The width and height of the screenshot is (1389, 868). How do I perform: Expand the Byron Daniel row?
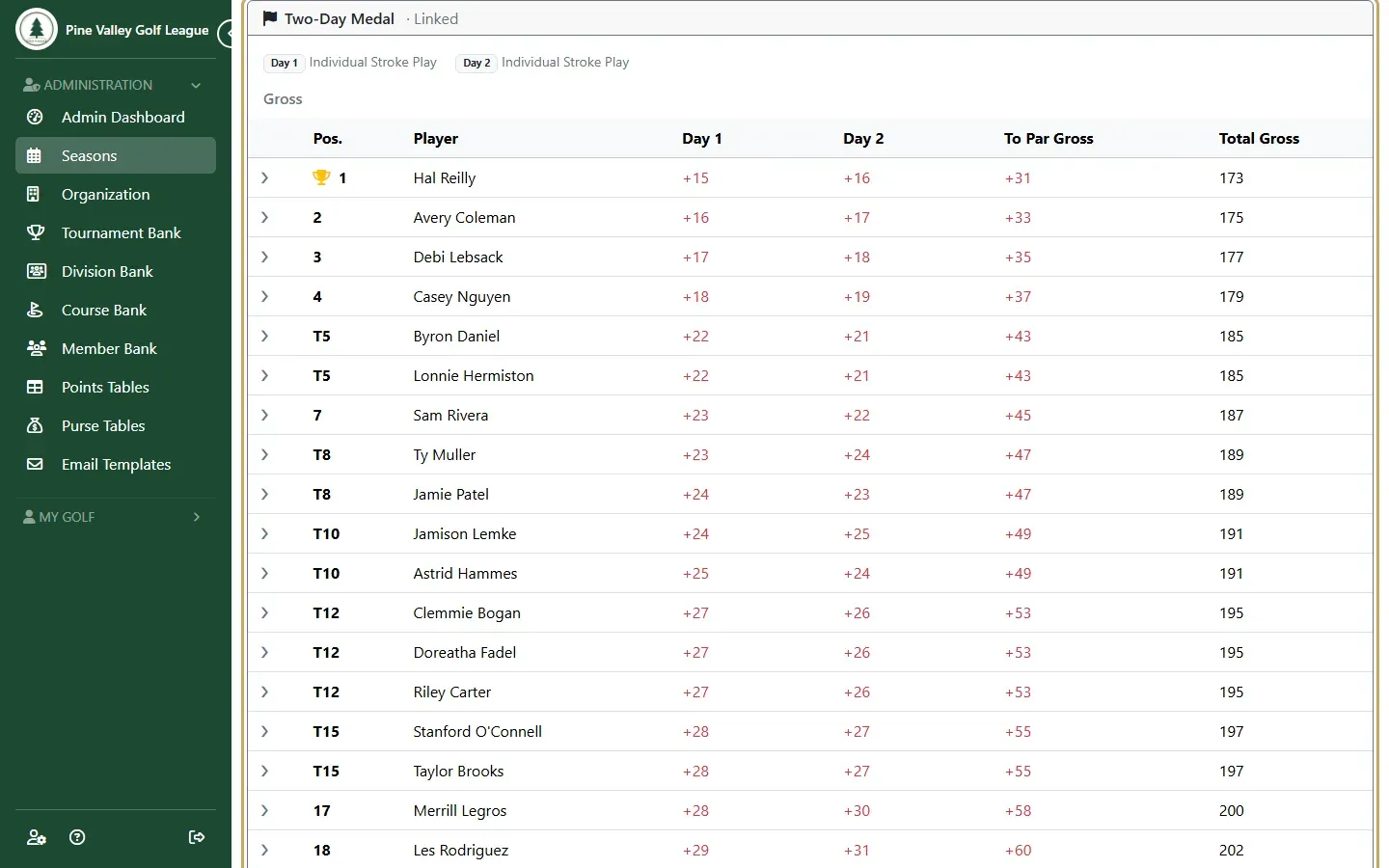click(264, 336)
